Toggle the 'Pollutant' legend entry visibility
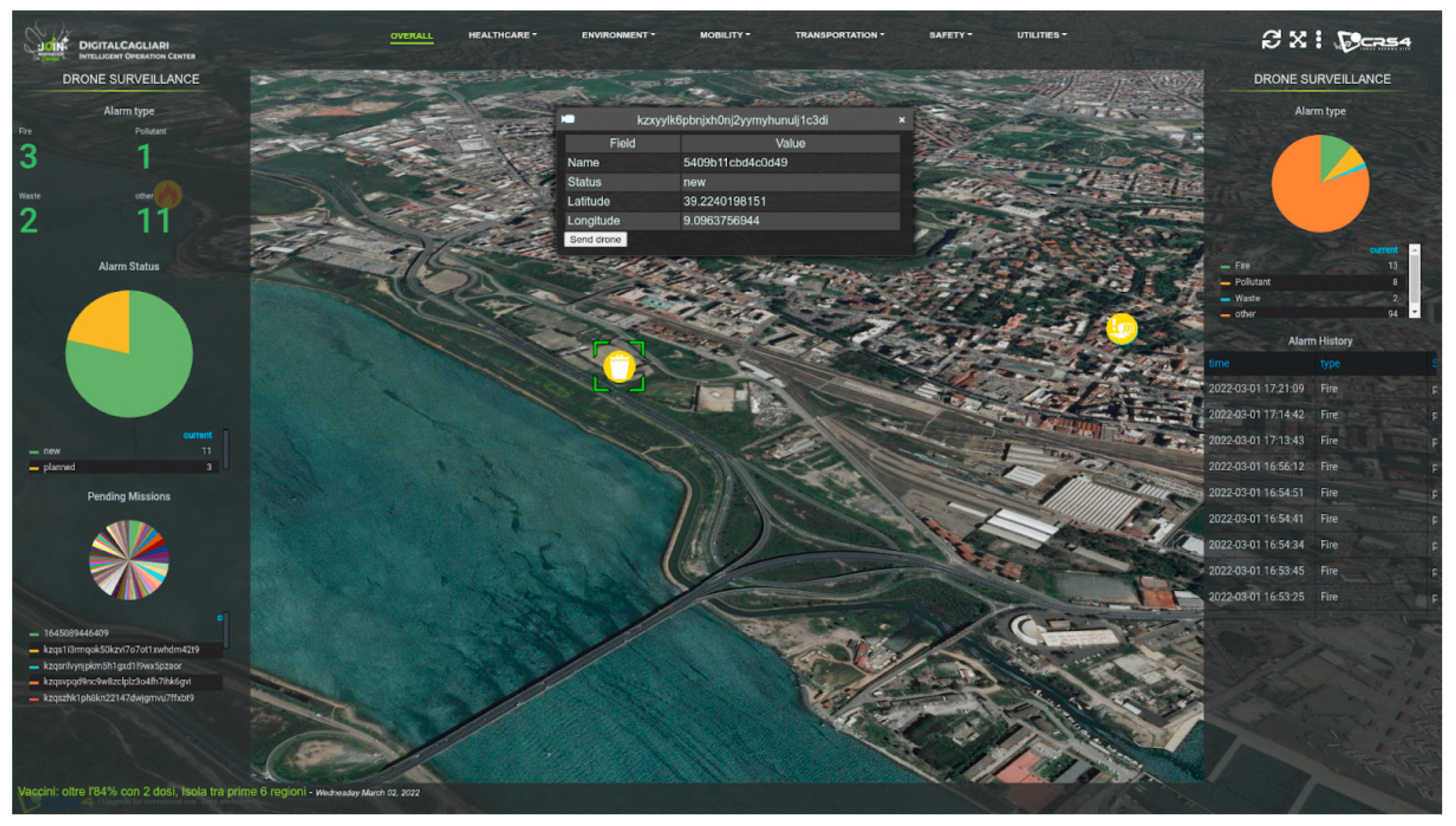 (x=1252, y=282)
